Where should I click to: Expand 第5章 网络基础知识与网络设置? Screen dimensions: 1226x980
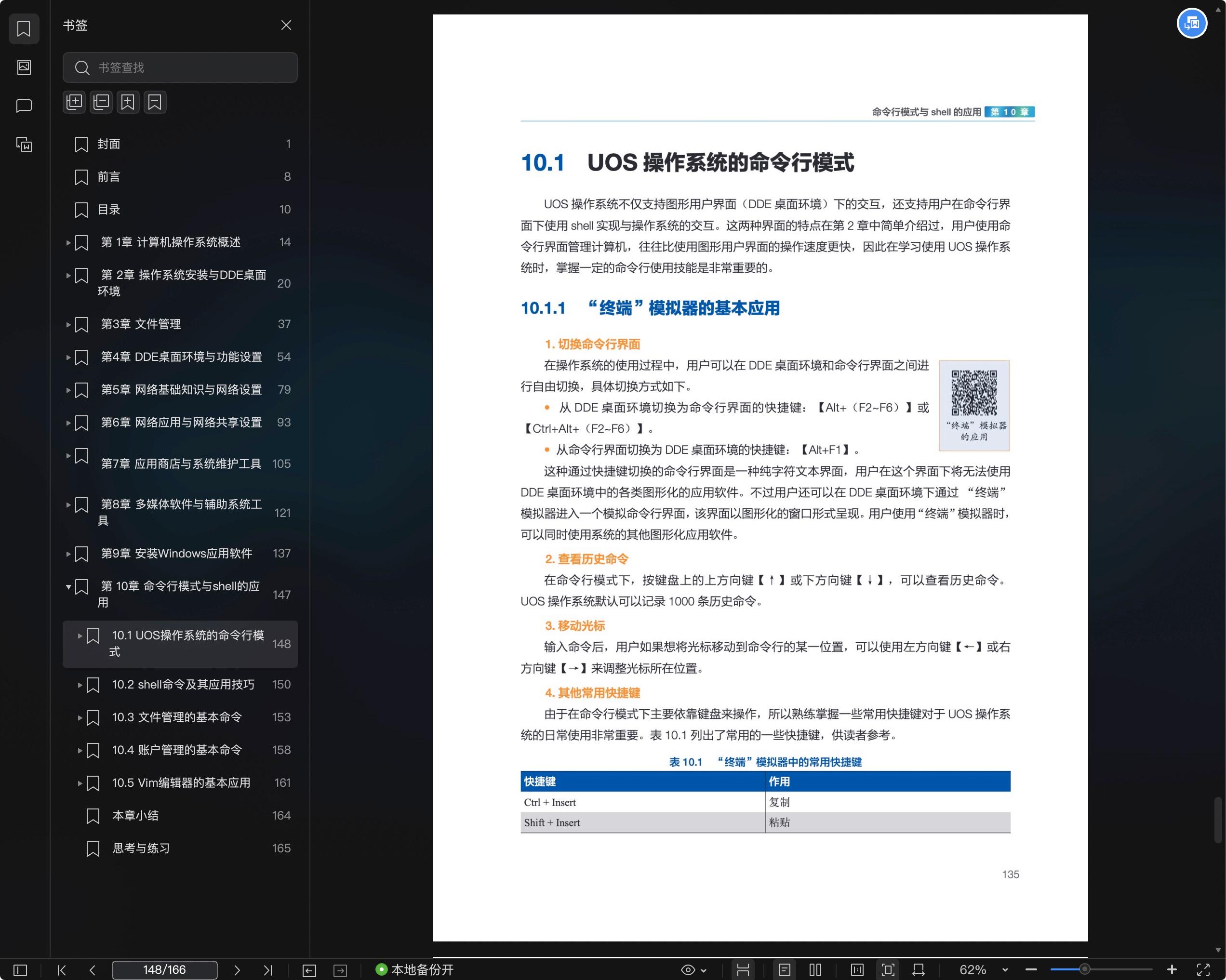[x=68, y=390]
